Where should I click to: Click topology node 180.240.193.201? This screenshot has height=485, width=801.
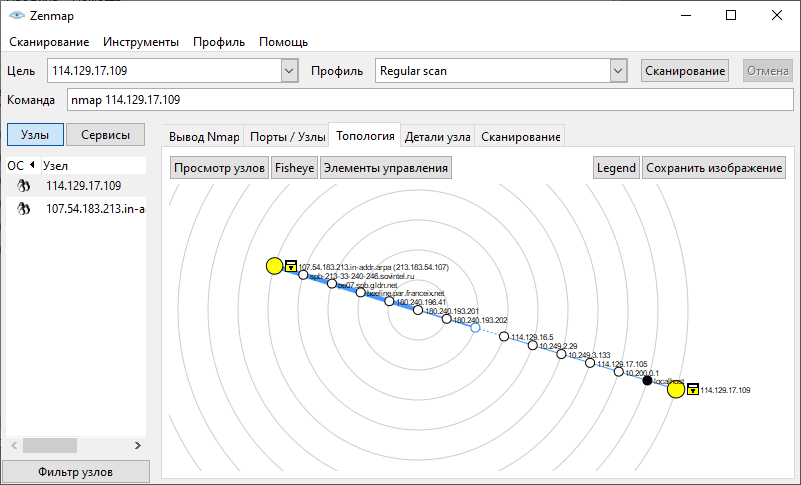click(x=418, y=310)
